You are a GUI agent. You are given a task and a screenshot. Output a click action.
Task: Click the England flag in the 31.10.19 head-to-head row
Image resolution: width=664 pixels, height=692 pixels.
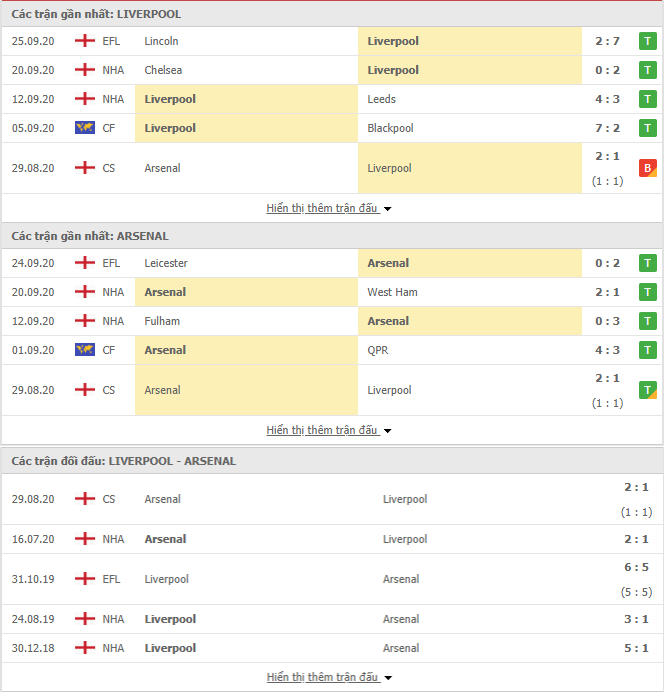pos(85,579)
